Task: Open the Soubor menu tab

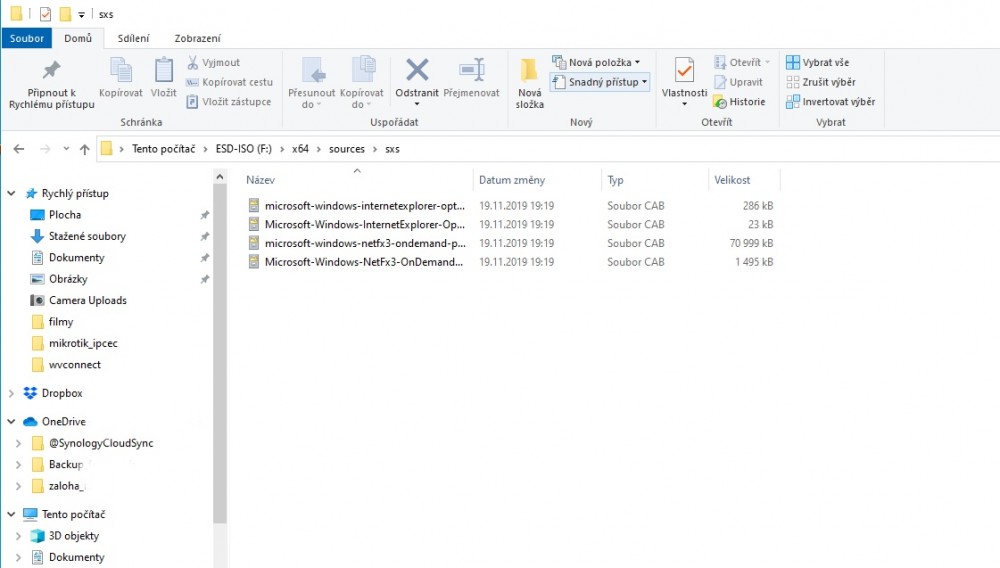Action: 27,38
